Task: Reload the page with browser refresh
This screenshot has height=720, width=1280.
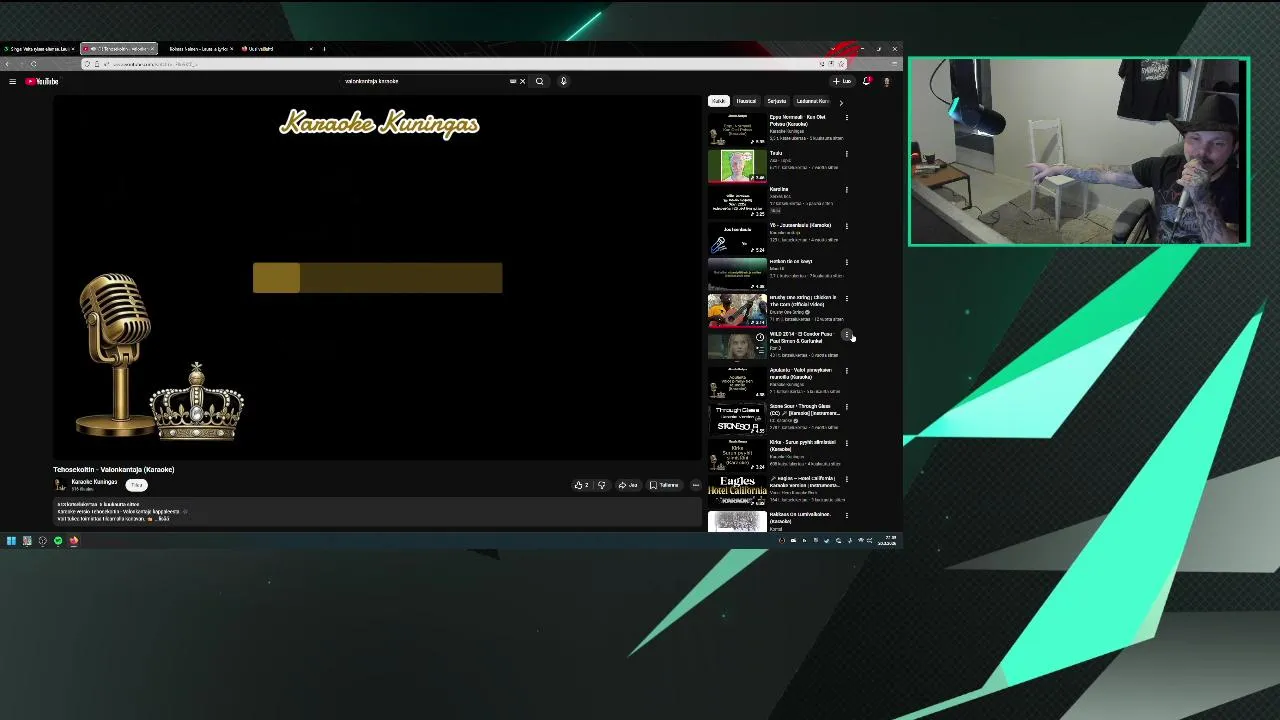Action: click(x=33, y=64)
